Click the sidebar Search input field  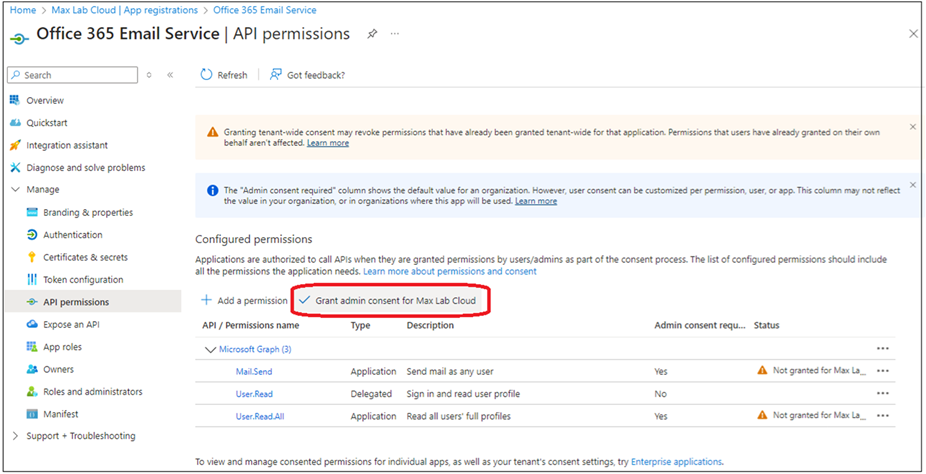click(x=73, y=75)
